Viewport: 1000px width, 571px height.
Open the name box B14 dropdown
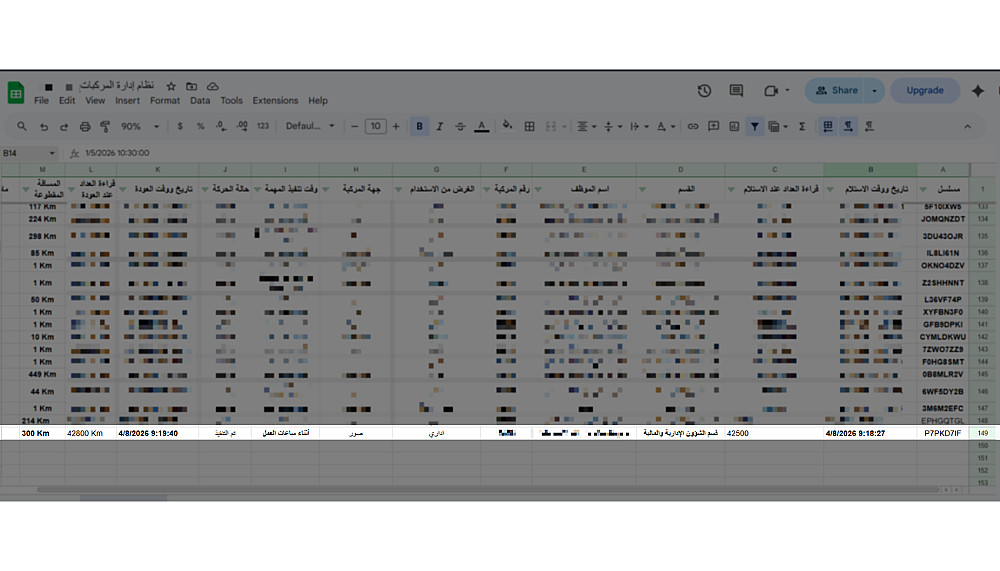point(52,153)
